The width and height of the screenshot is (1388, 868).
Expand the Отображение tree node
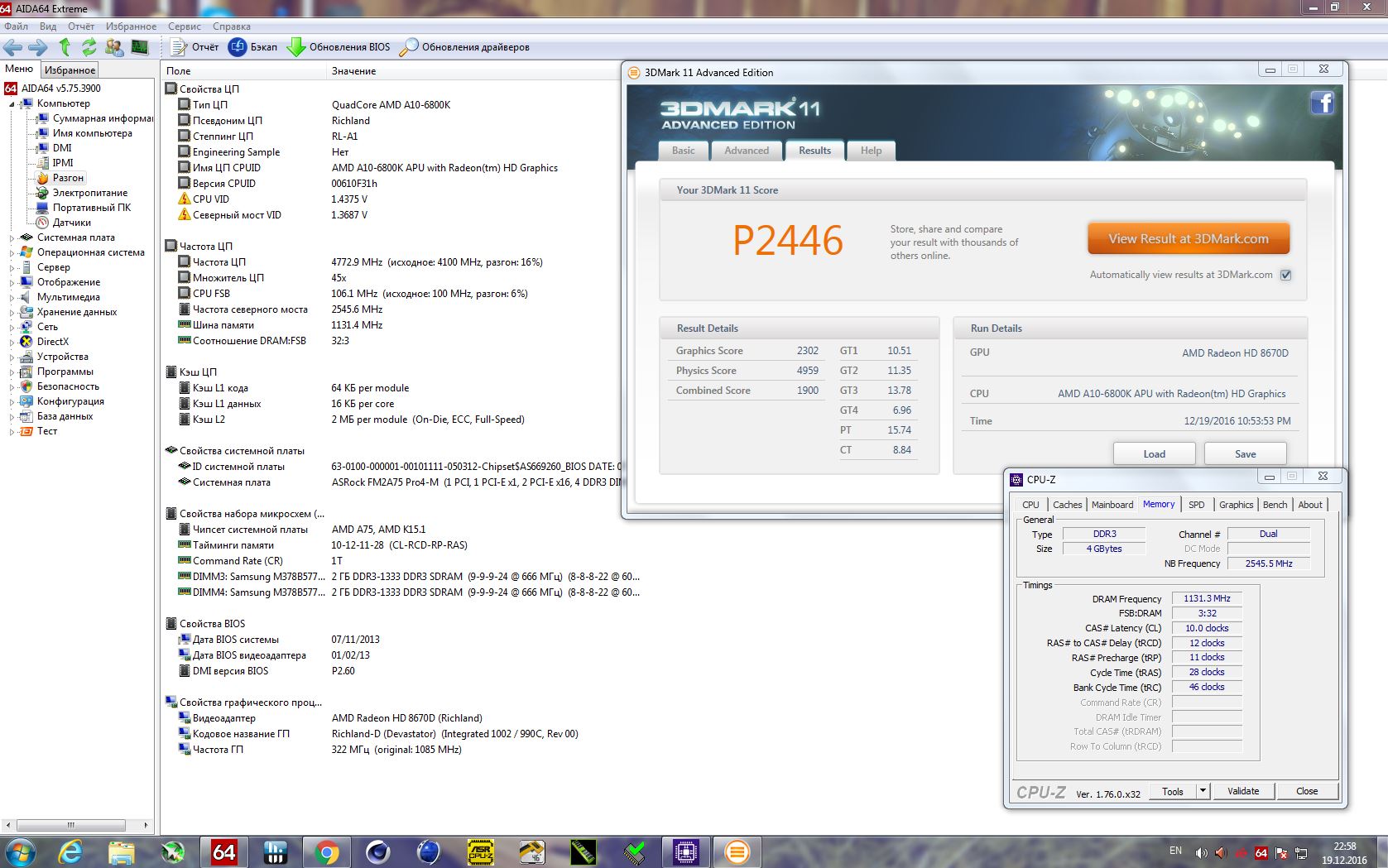pos(12,283)
